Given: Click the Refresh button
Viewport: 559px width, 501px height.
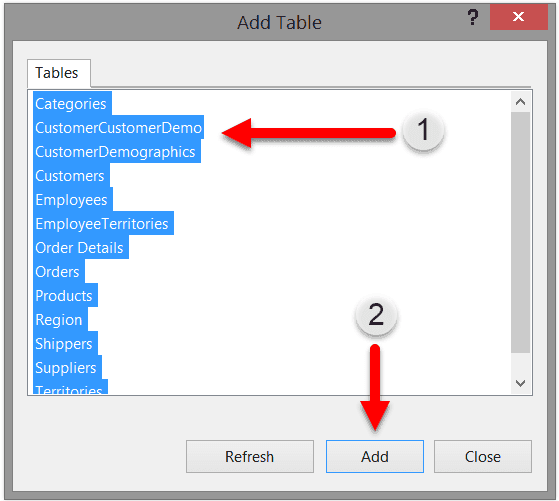Looking at the screenshot, I should coord(250,456).
